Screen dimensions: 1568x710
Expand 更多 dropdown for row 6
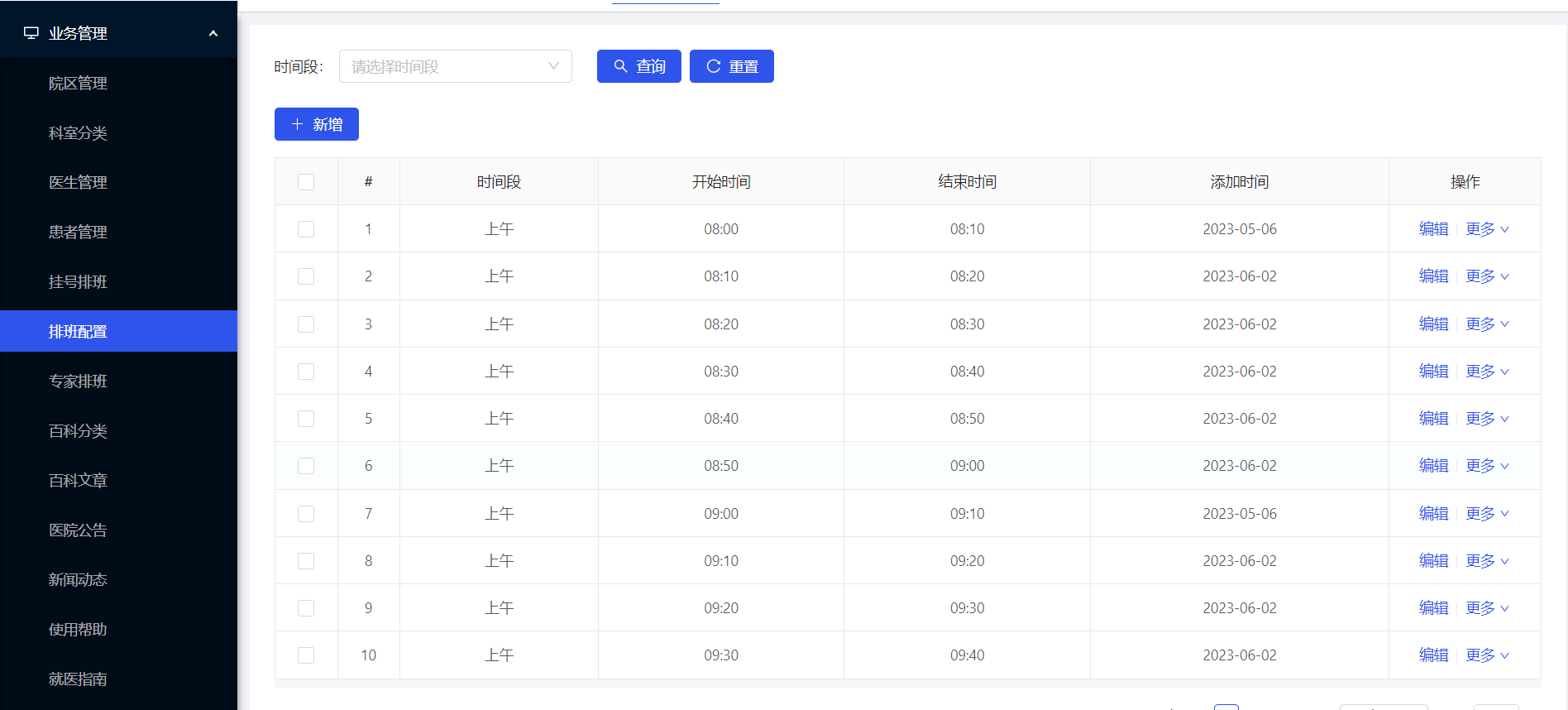pos(1488,466)
